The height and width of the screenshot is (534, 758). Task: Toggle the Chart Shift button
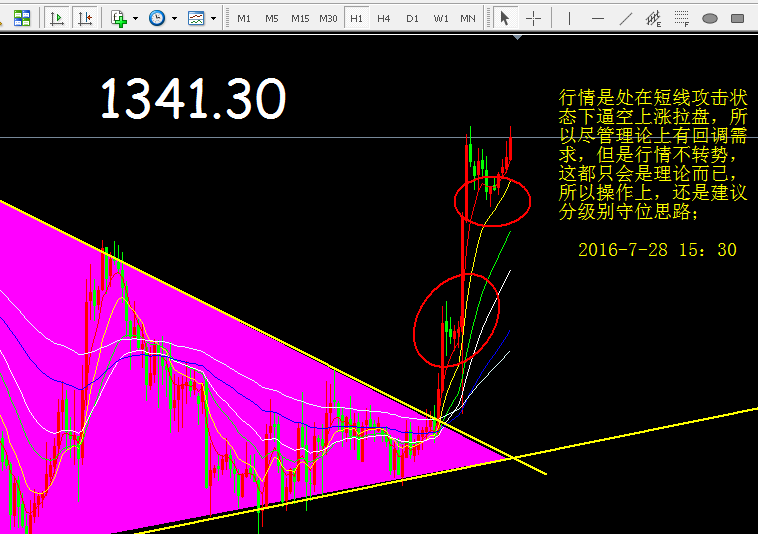pos(85,18)
